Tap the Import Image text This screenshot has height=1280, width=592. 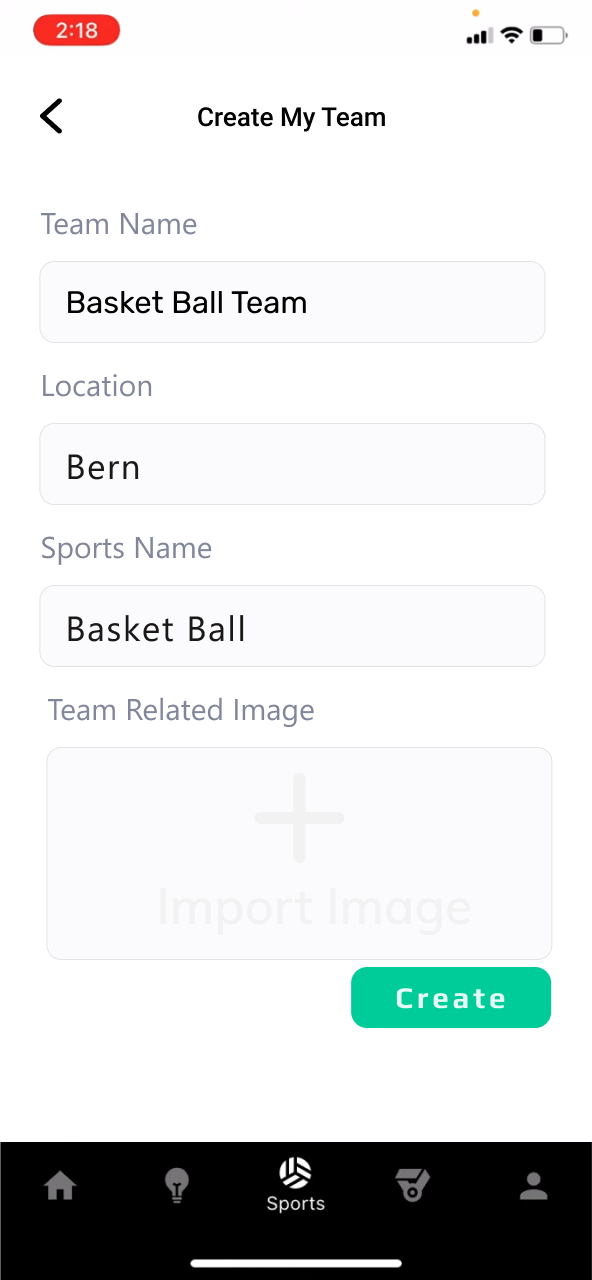click(314, 907)
